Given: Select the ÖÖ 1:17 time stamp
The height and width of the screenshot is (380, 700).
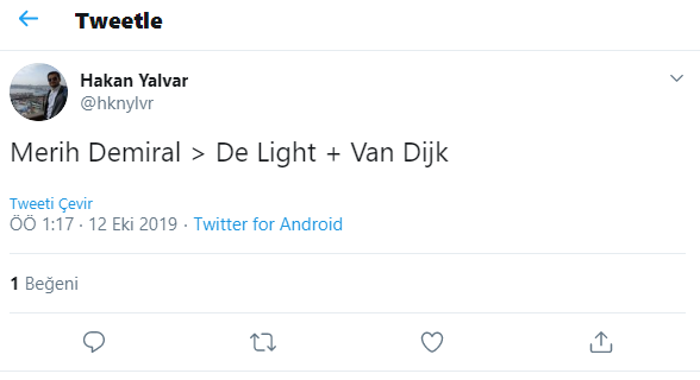Looking at the screenshot, I should [x=42, y=224].
